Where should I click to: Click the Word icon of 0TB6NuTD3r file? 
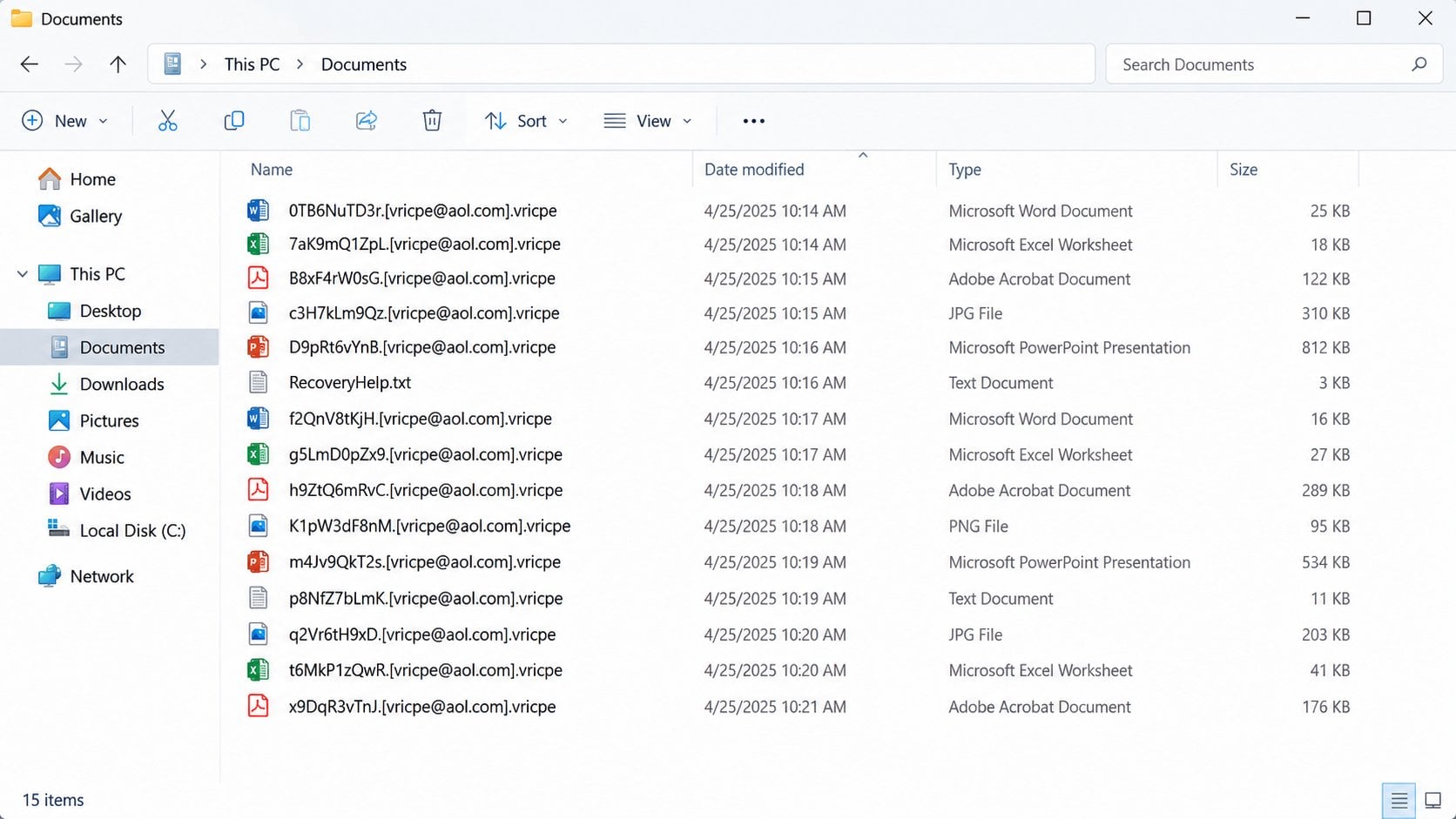pos(258,211)
